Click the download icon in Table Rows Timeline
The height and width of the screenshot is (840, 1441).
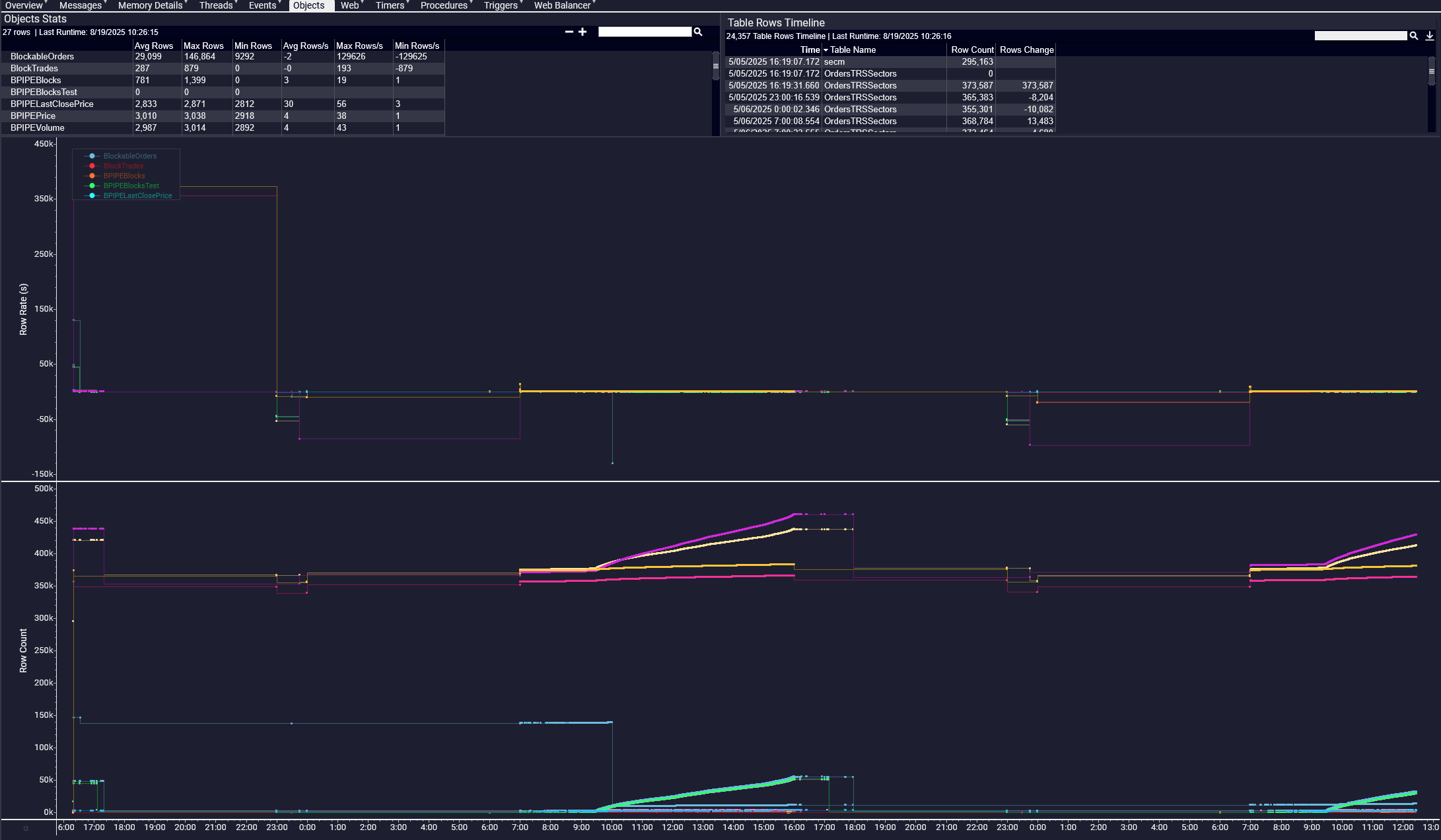1430,36
